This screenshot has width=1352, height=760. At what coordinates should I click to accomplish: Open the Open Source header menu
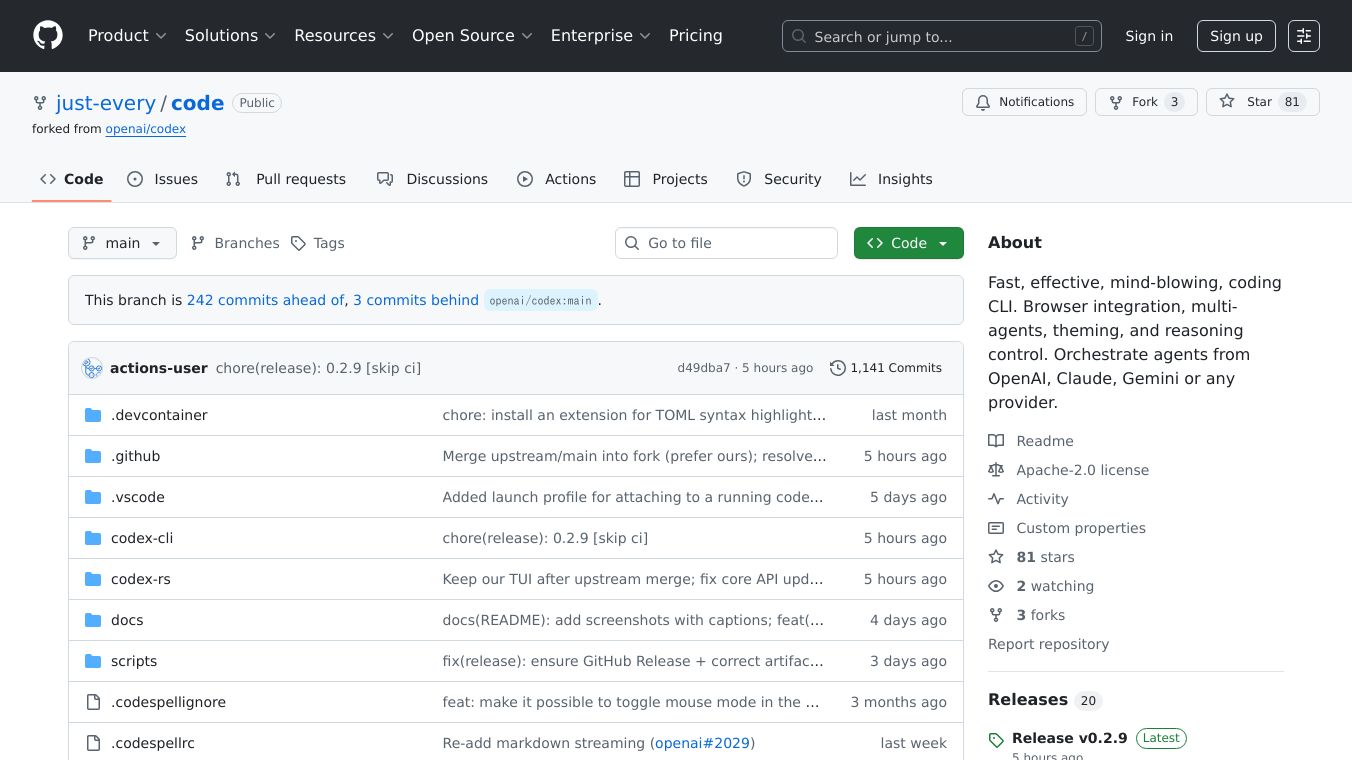click(x=472, y=36)
